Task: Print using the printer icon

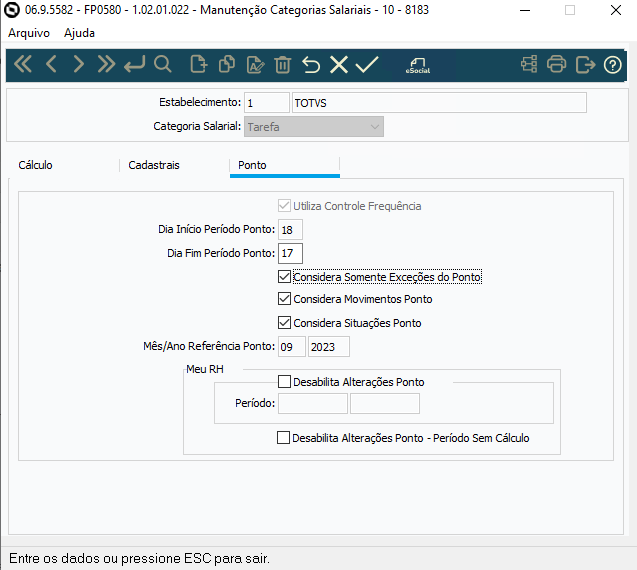Action: (x=557, y=65)
